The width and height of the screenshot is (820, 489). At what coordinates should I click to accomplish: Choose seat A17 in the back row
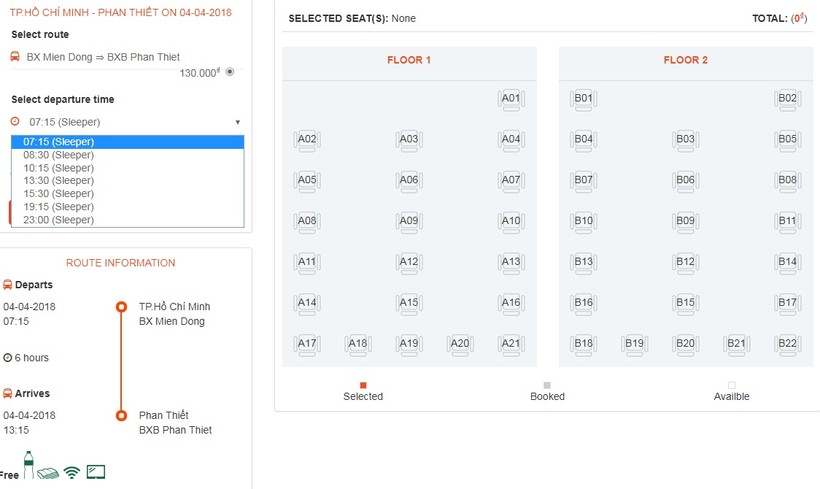[x=307, y=344]
